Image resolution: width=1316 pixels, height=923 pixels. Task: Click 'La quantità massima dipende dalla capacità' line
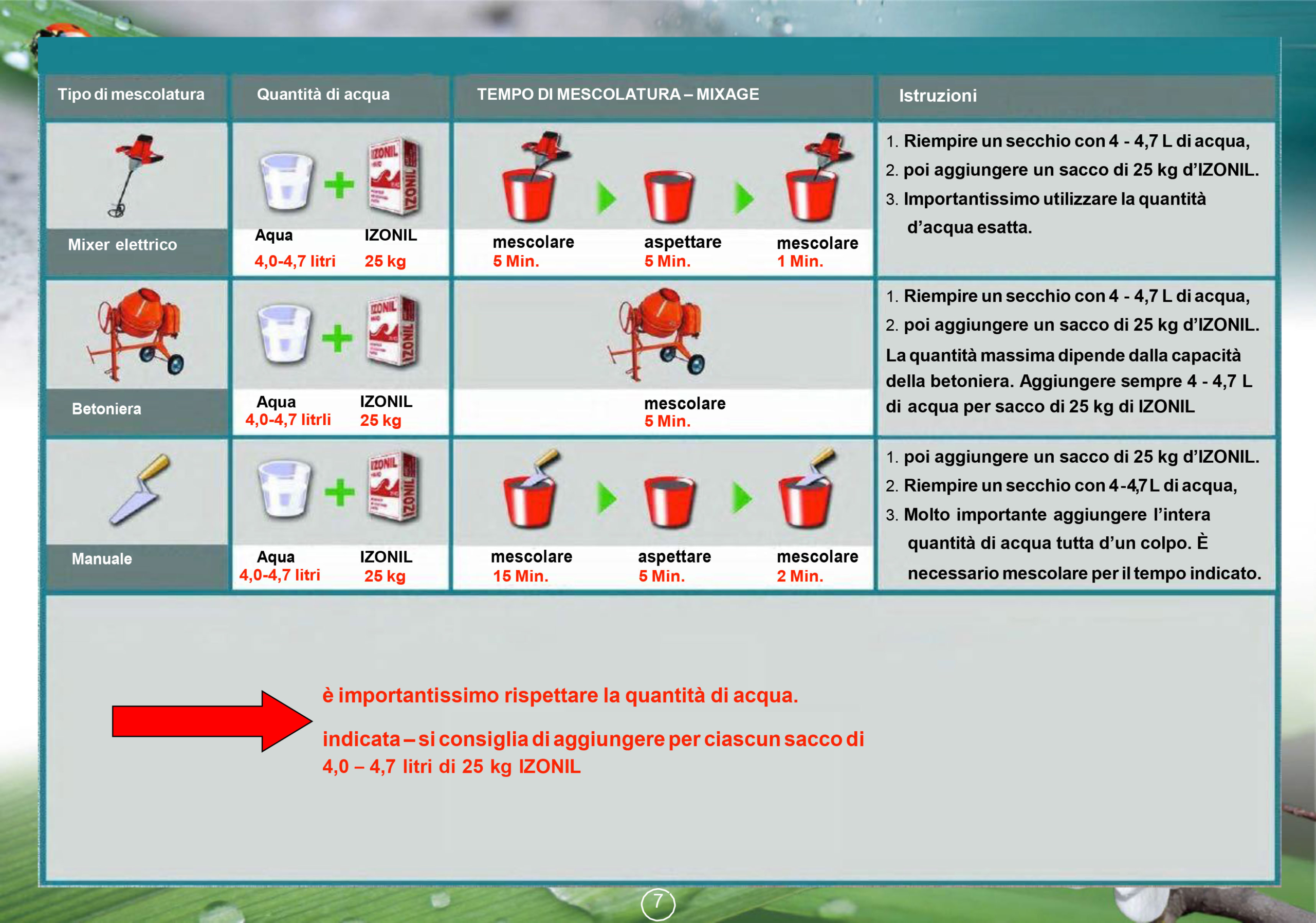1063,355
